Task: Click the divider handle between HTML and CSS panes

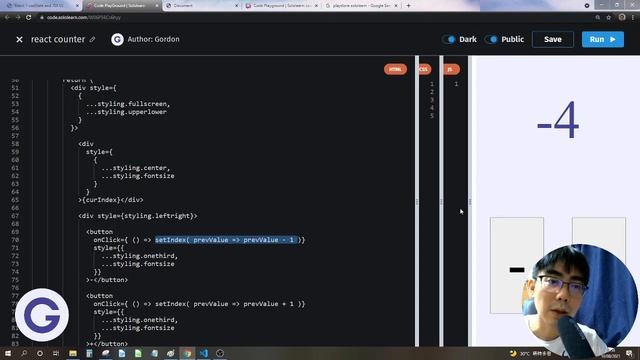Action: click(x=417, y=202)
